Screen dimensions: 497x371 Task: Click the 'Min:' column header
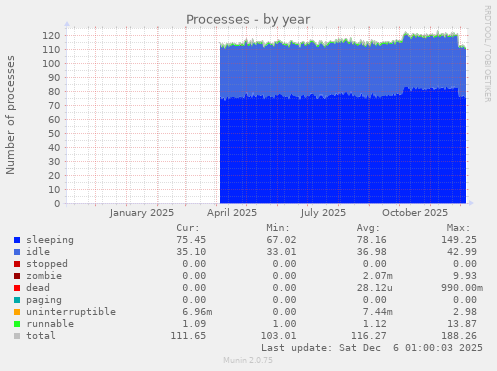tap(278, 228)
